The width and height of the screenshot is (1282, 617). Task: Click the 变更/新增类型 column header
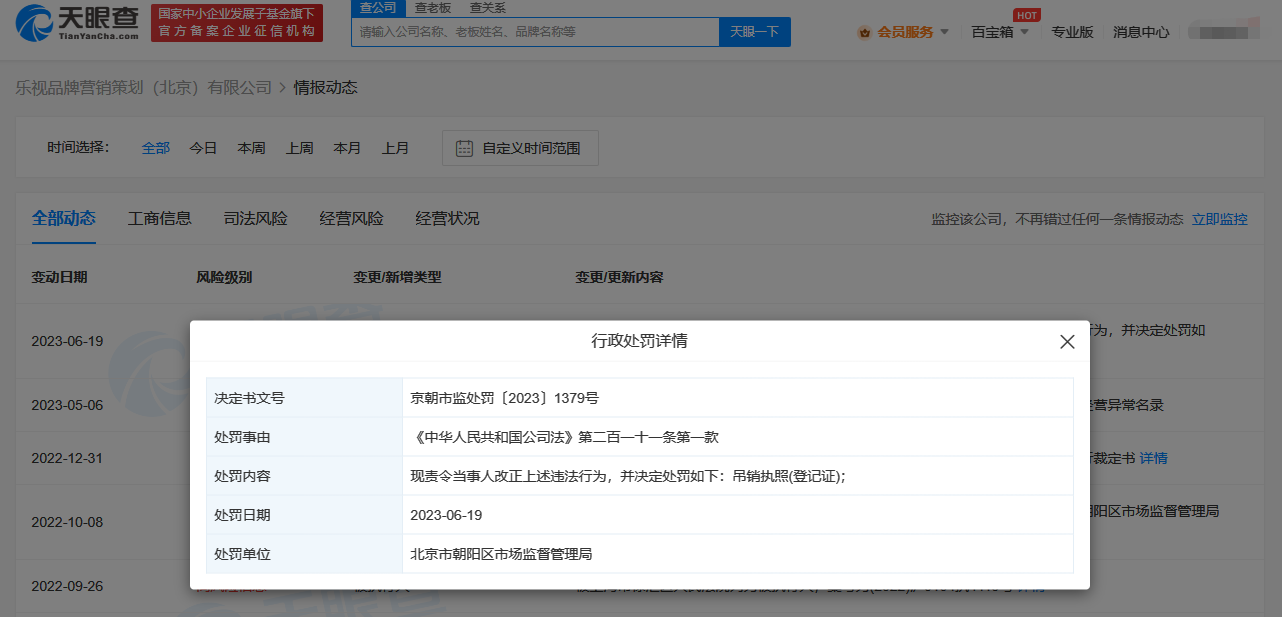397,277
